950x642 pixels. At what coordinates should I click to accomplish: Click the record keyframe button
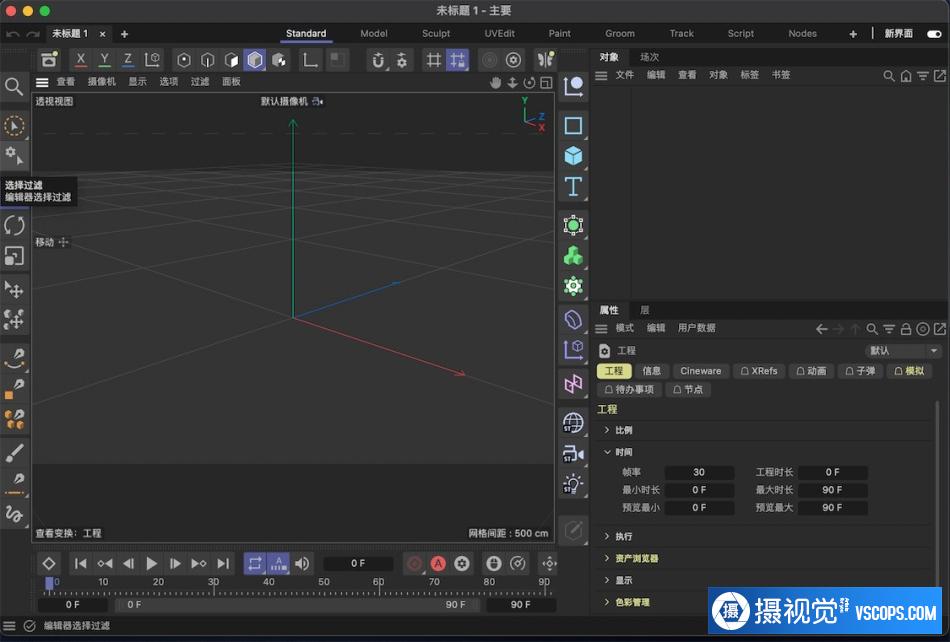(x=414, y=564)
